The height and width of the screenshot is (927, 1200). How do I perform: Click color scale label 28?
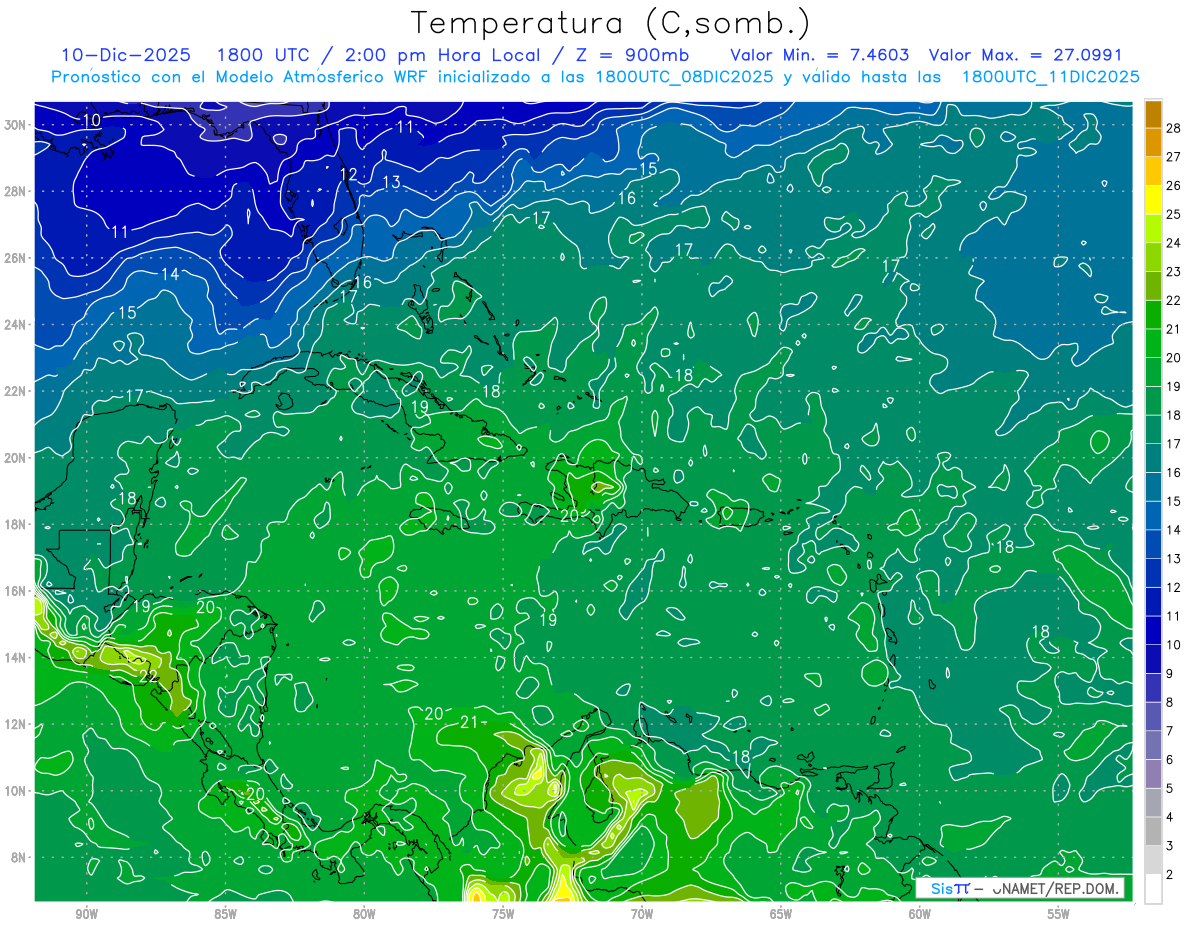pyautogui.click(x=1174, y=128)
